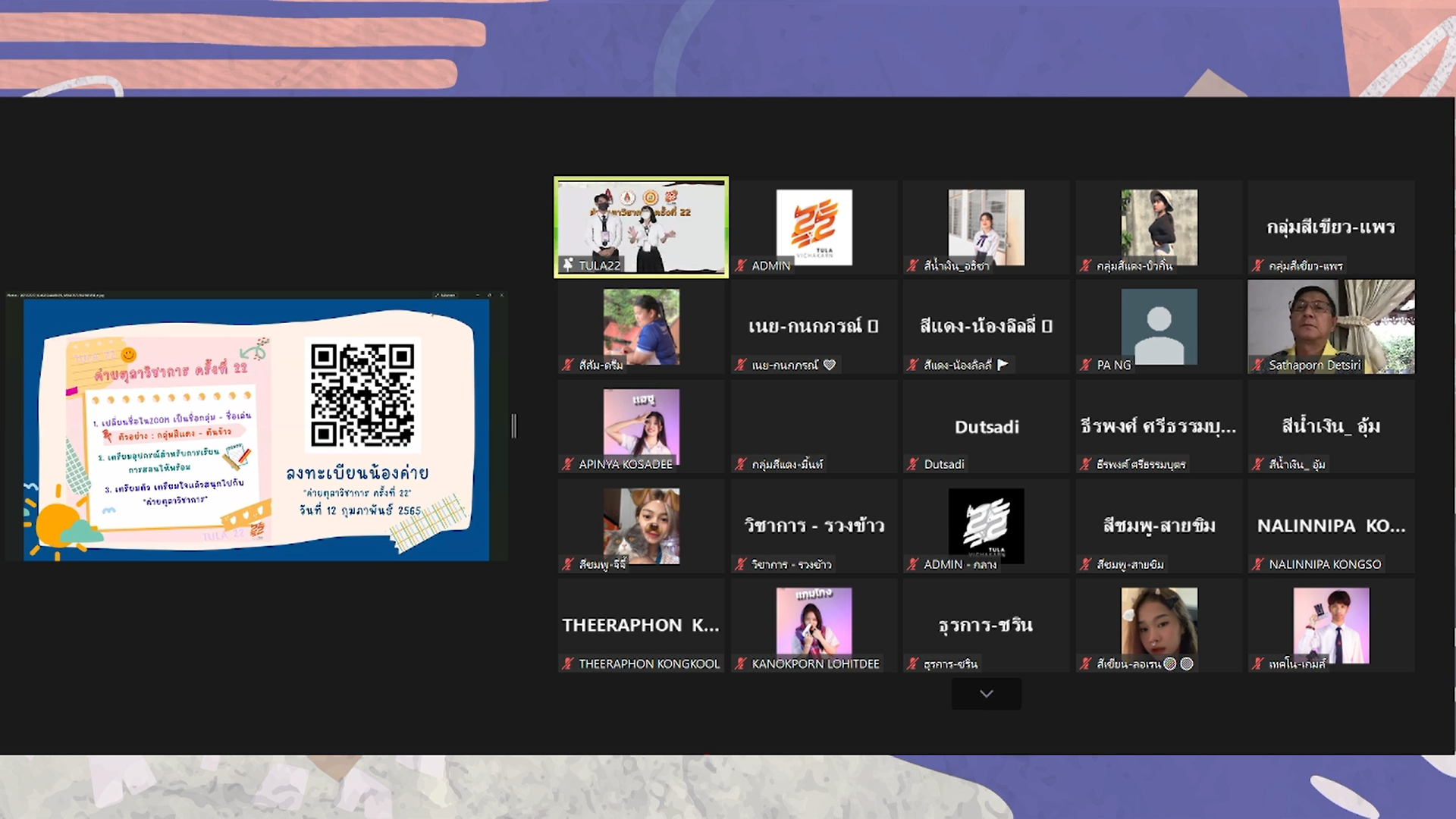This screenshot has height=819, width=1456.
Task: Click the heart icon next to เนย-กนกภรณ์
Action: [x=830, y=365]
